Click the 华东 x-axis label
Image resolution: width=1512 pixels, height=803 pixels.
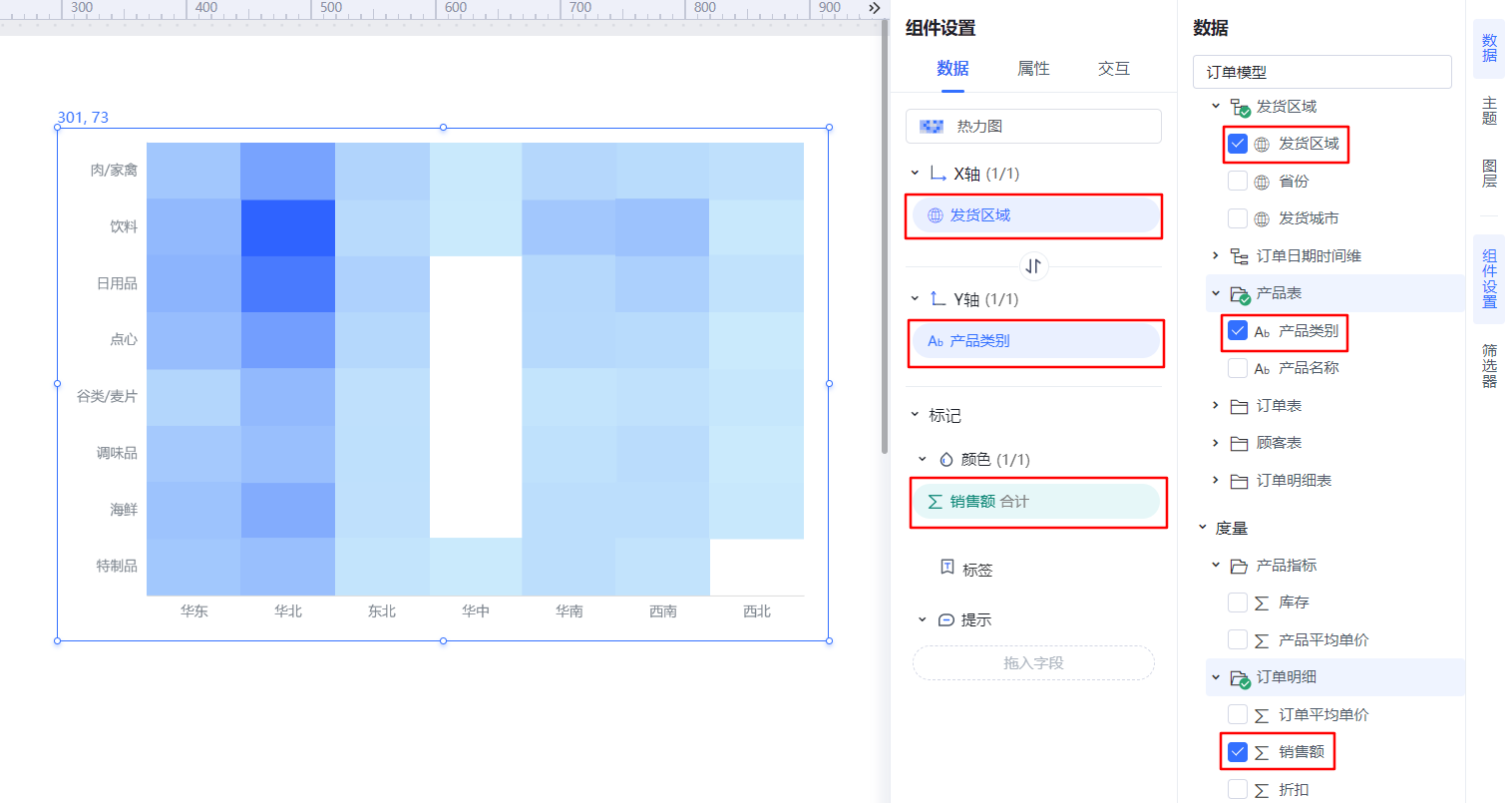click(x=194, y=611)
